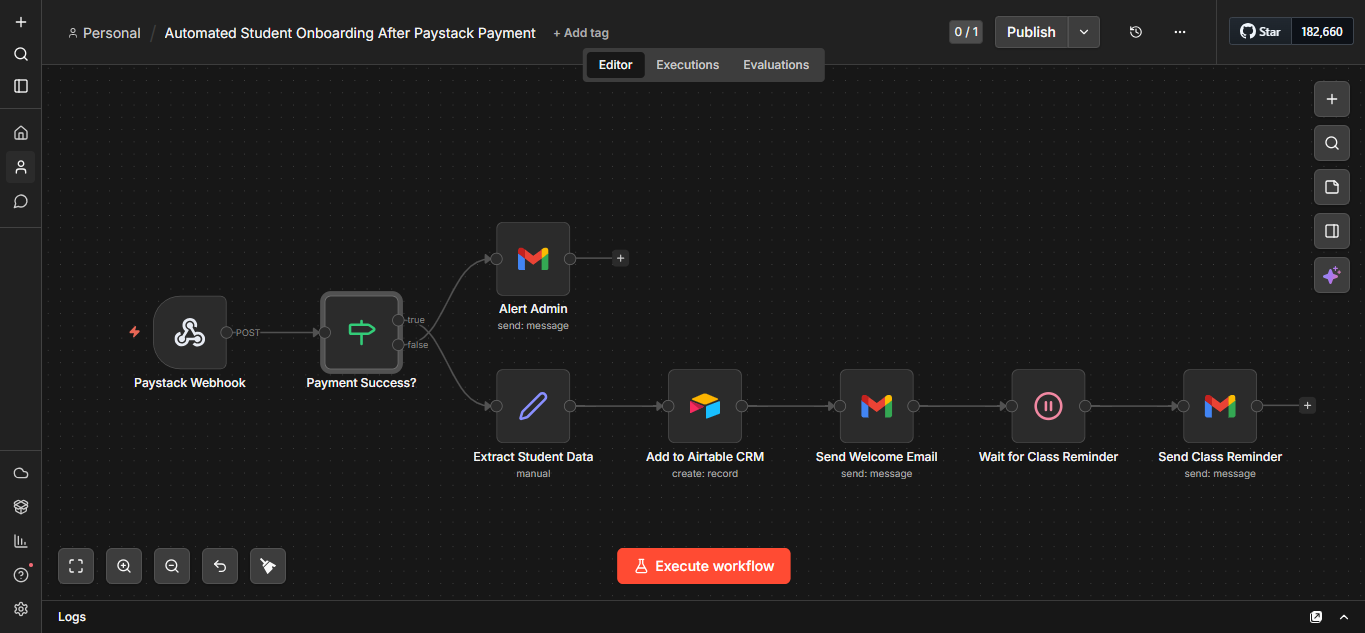Image resolution: width=1365 pixels, height=633 pixels.
Task: Open the Logs panel
Action: 72,617
